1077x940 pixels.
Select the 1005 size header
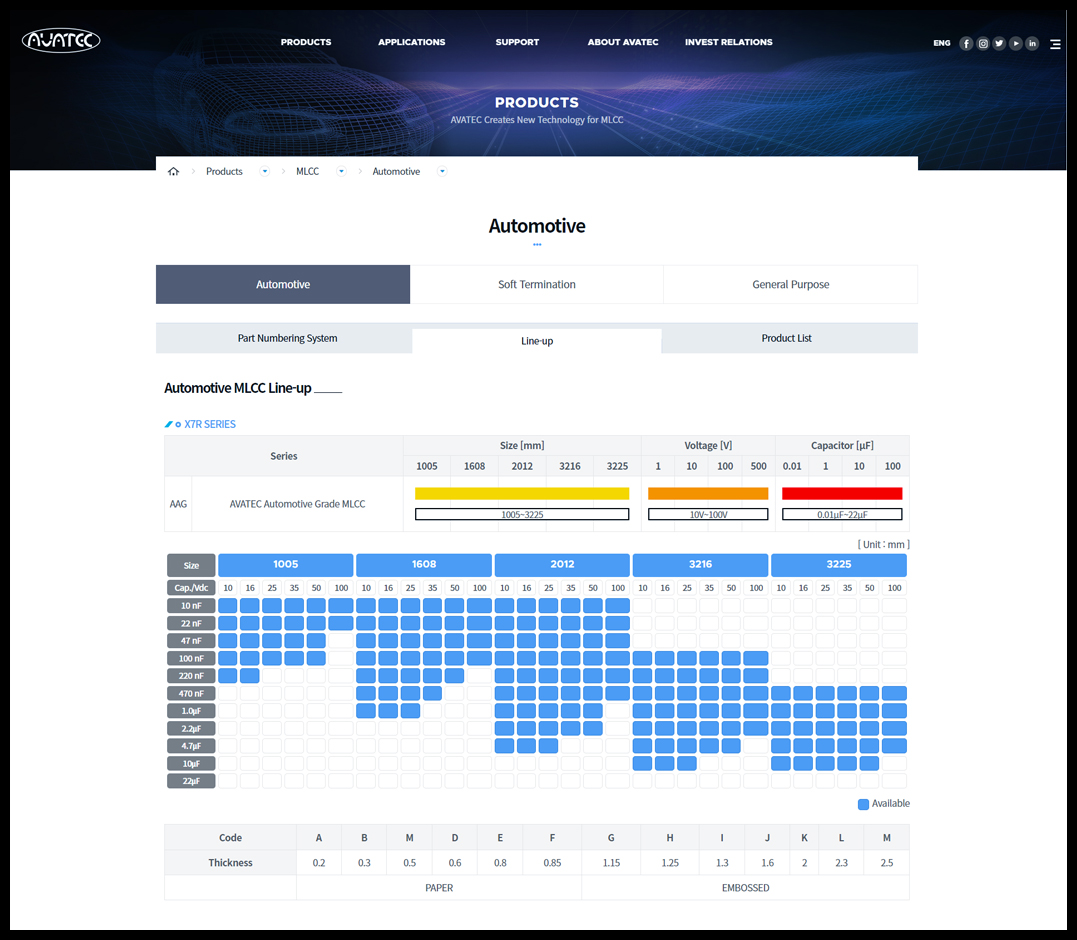click(x=286, y=564)
